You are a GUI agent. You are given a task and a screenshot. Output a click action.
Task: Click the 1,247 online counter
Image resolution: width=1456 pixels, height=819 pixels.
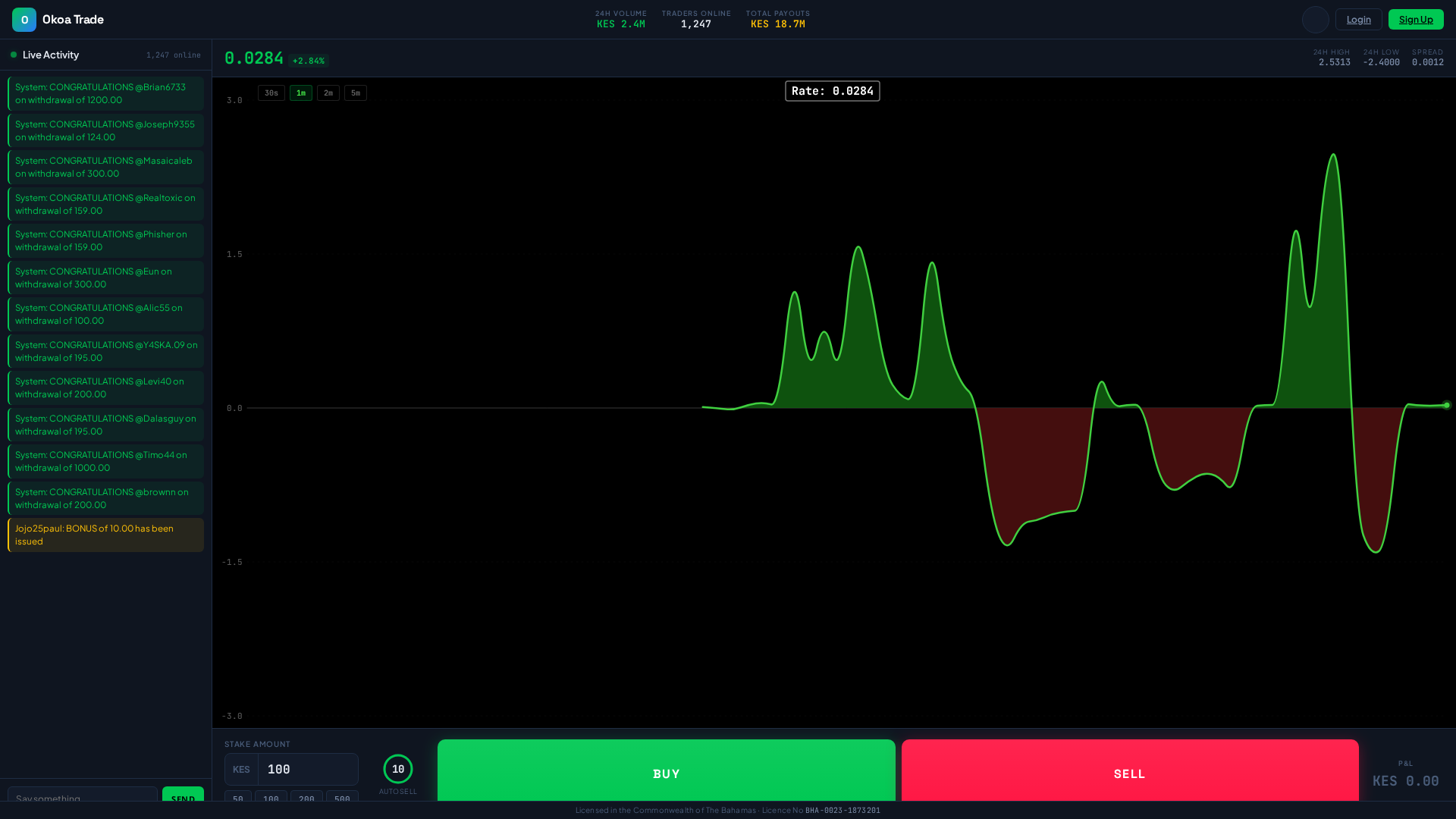click(x=174, y=55)
